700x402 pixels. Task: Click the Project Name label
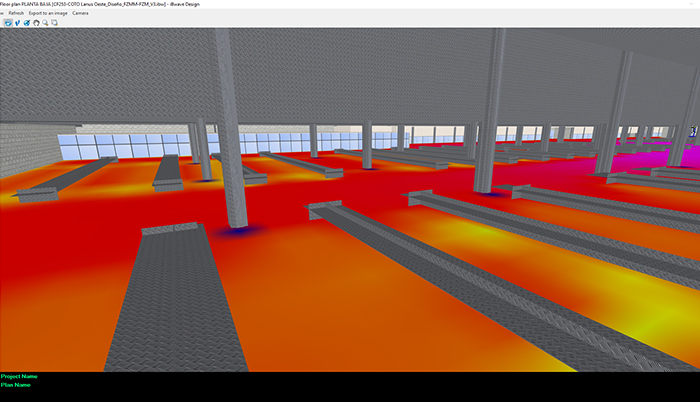19,376
